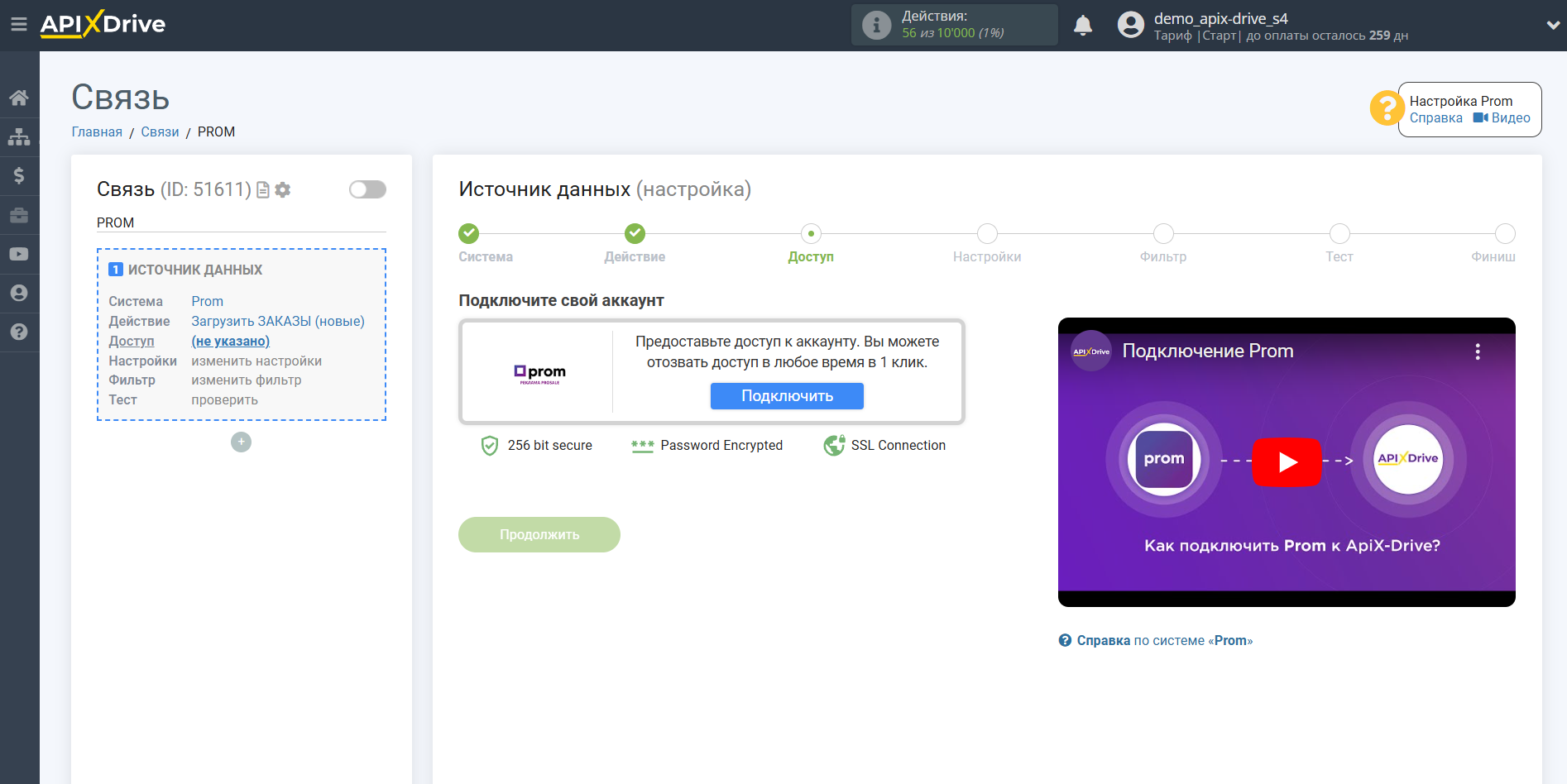The width and height of the screenshot is (1567, 784).
Task: Click the ApiX-Drive channel avatar in video
Action: click(1091, 351)
